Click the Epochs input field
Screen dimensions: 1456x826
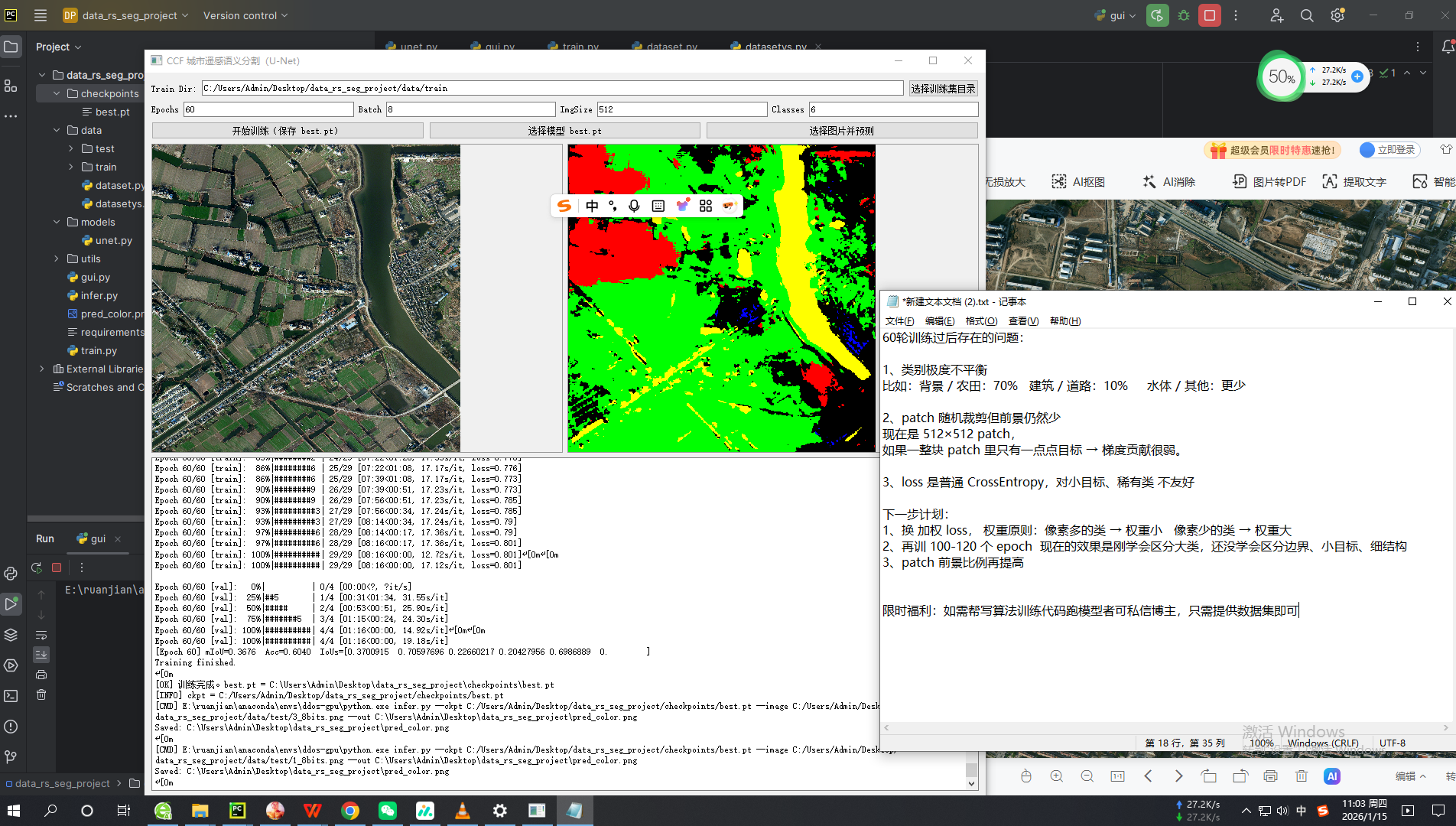click(268, 109)
